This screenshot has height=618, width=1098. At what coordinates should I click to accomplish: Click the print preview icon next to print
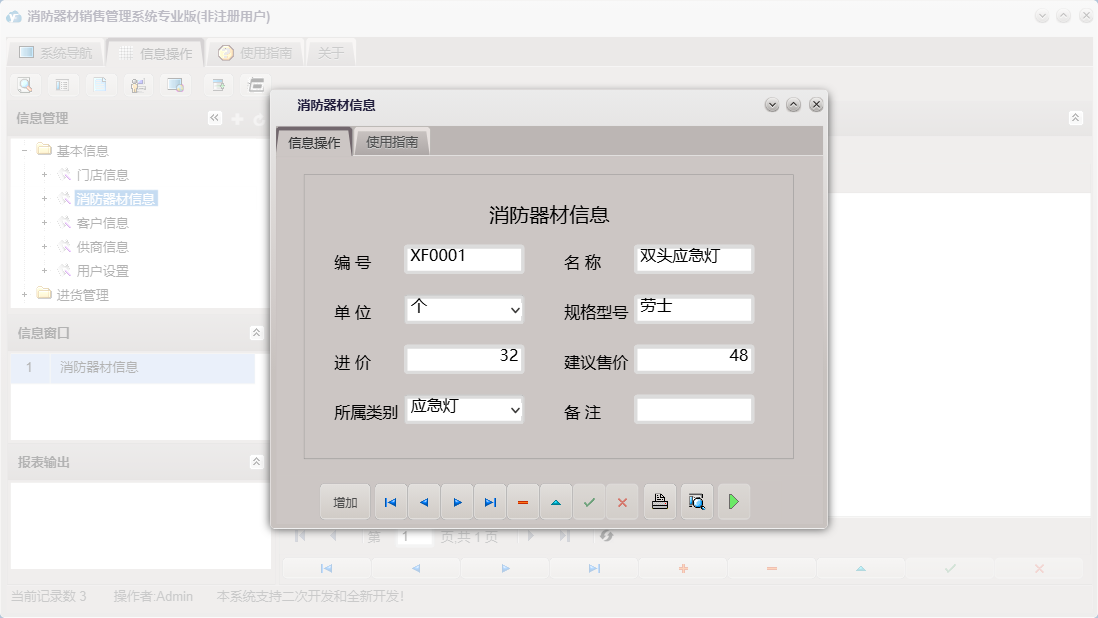point(696,501)
